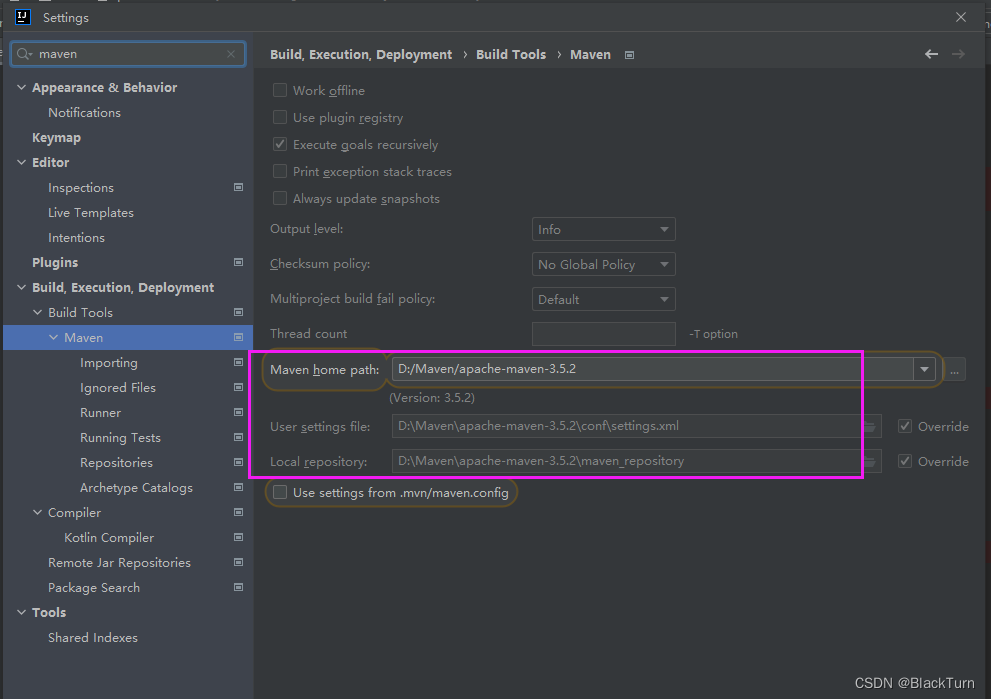Click Build Tools breadcrumb link
The height and width of the screenshot is (699, 991).
point(511,55)
